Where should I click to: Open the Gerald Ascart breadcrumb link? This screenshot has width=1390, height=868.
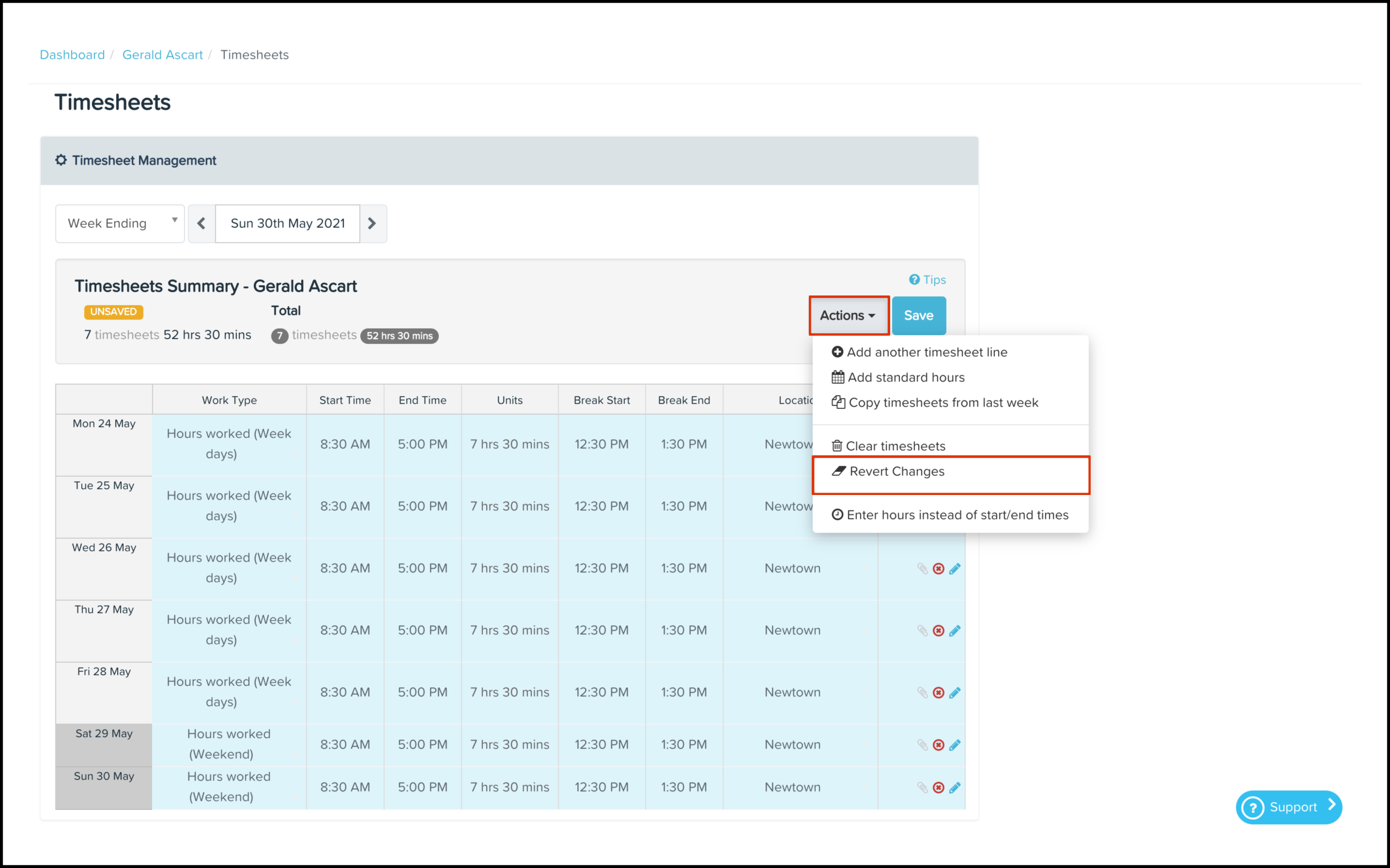[x=162, y=55]
